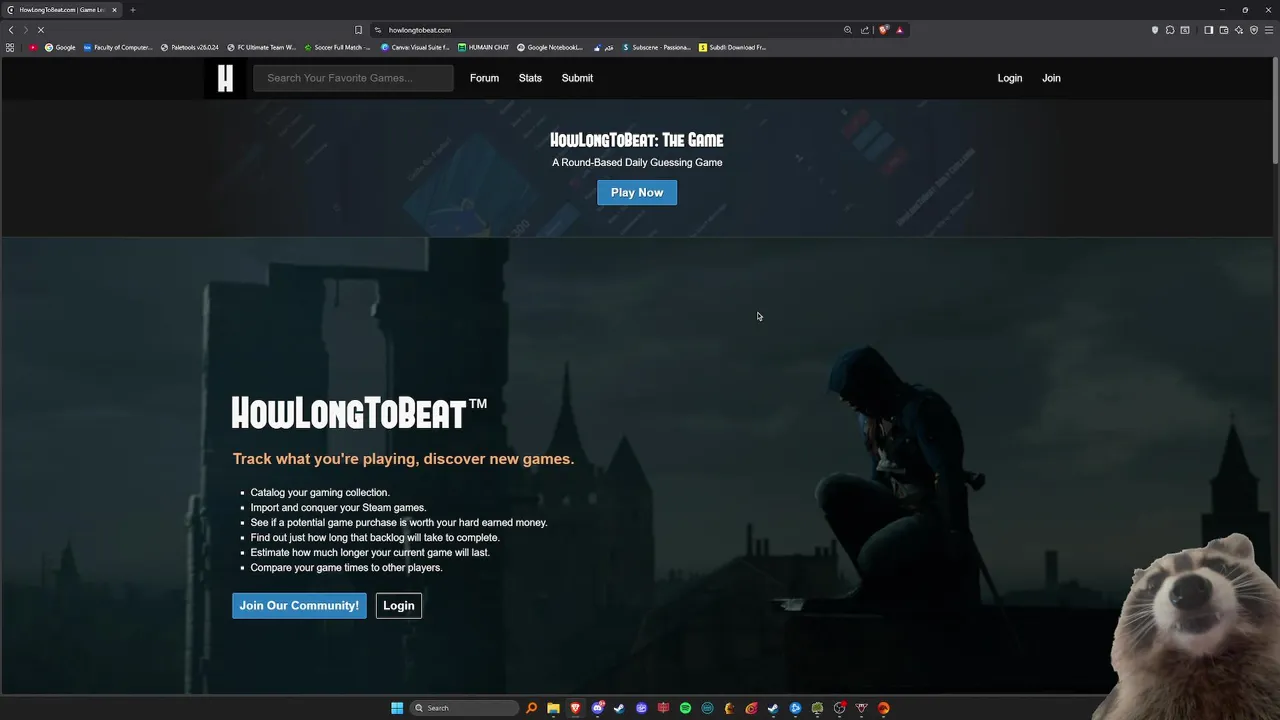Open Discord from taskbar
The height and width of the screenshot is (720, 1280).
tap(597, 708)
